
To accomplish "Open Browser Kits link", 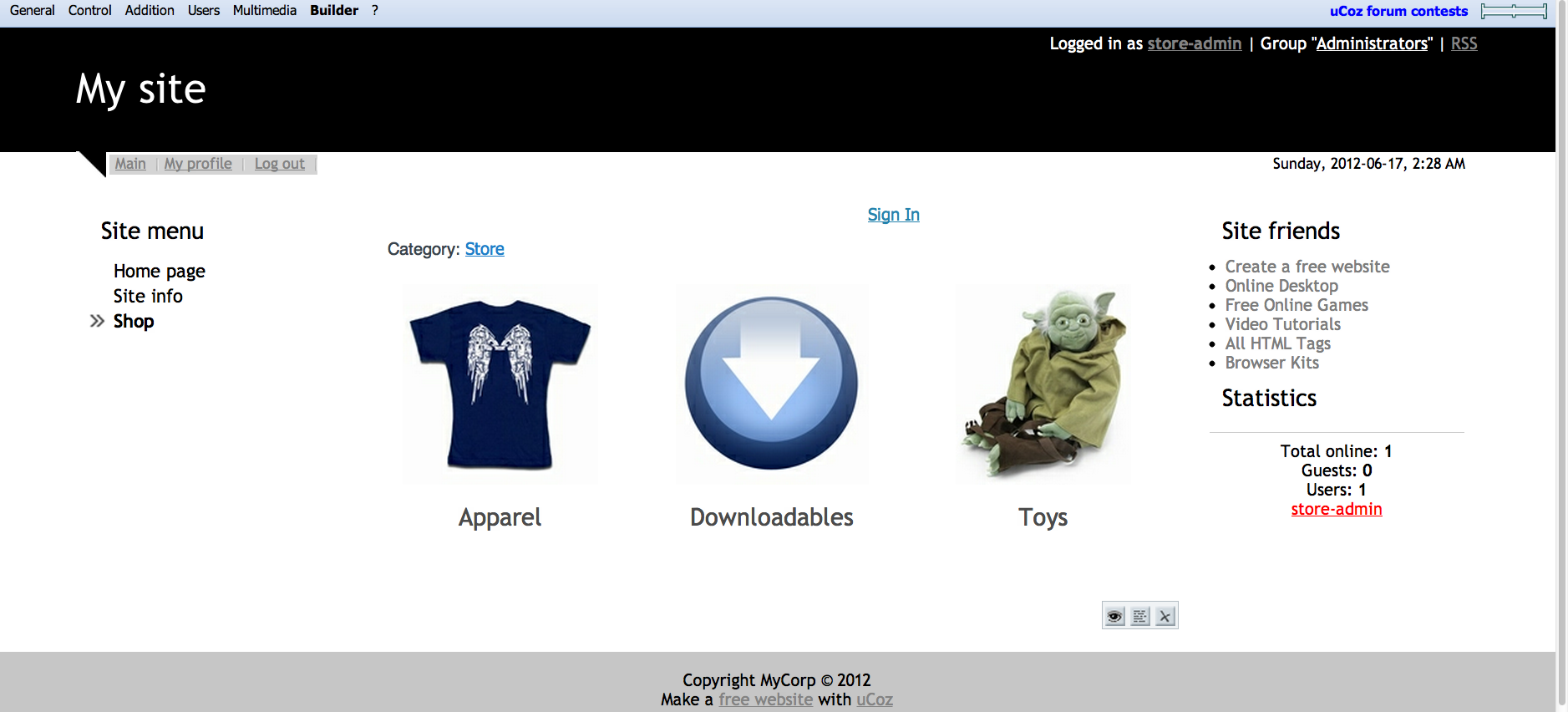I will click(x=1271, y=363).
